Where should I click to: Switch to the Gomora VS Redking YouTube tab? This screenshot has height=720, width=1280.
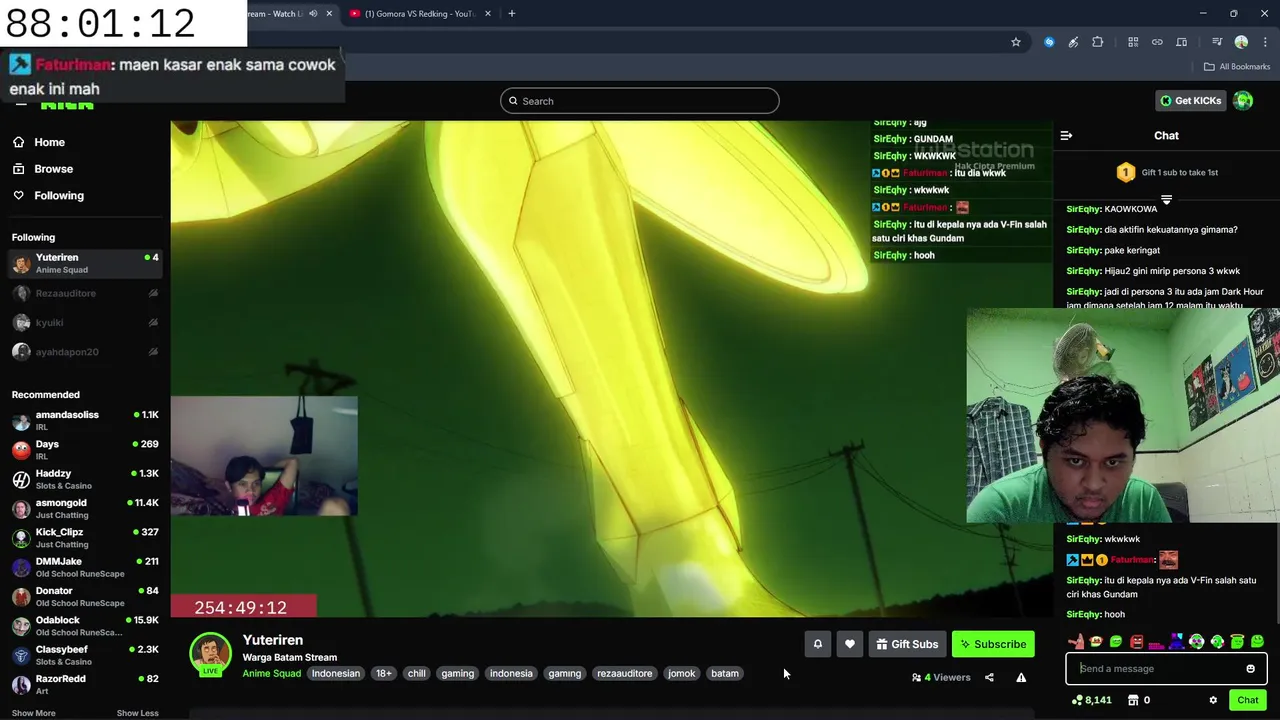coord(420,14)
